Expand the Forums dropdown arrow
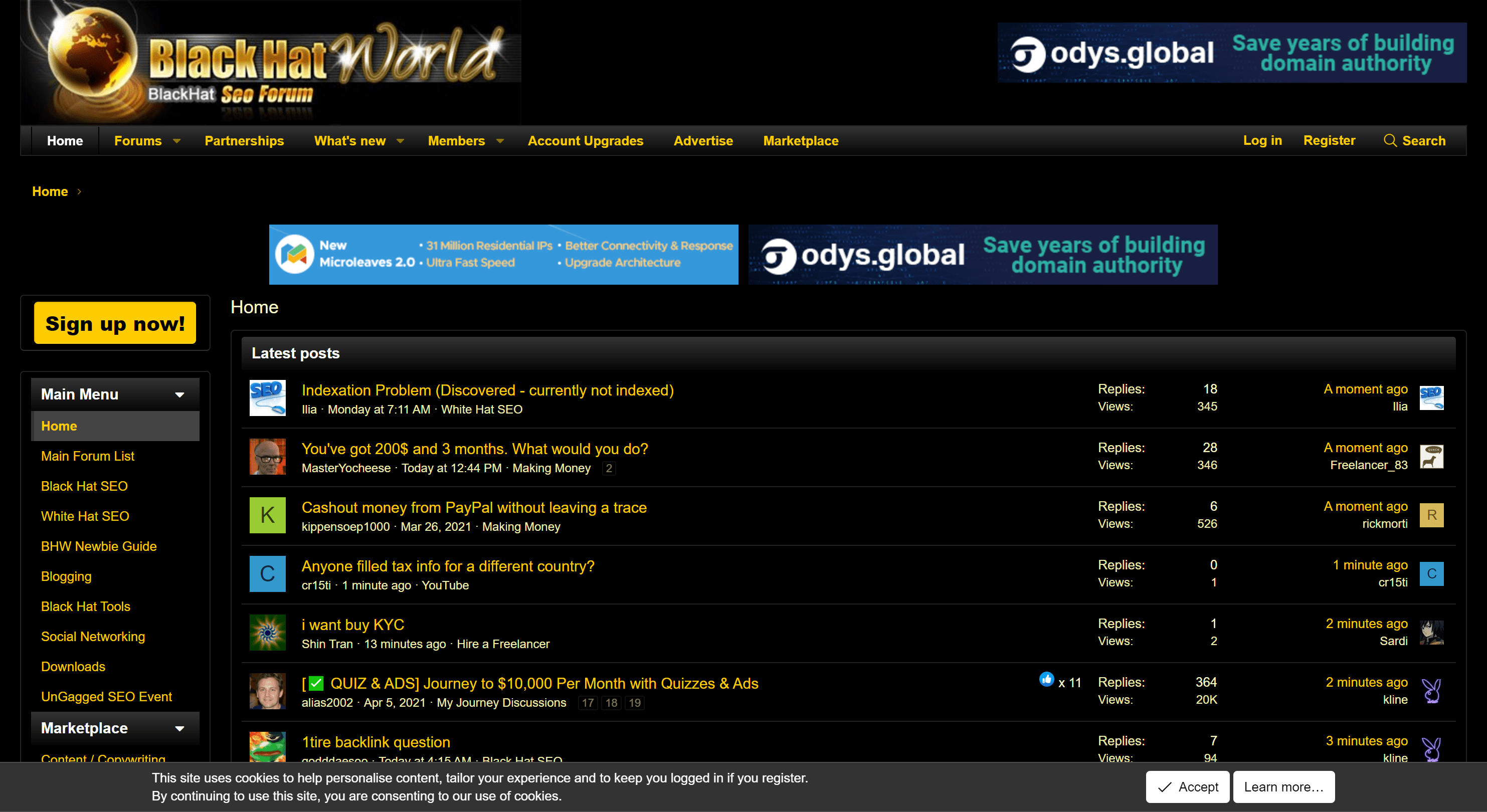The width and height of the screenshot is (1487, 812). pos(177,141)
